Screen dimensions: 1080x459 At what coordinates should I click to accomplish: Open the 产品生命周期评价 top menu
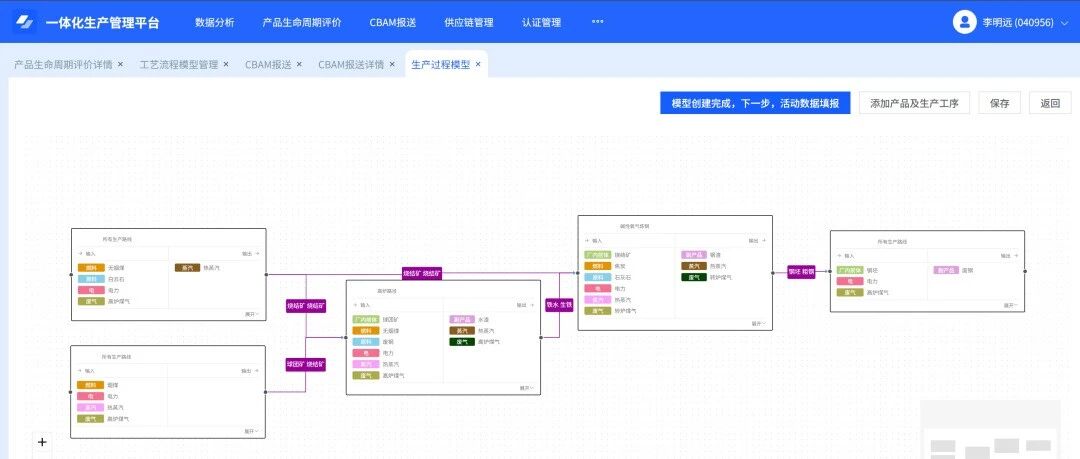[x=302, y=22]
